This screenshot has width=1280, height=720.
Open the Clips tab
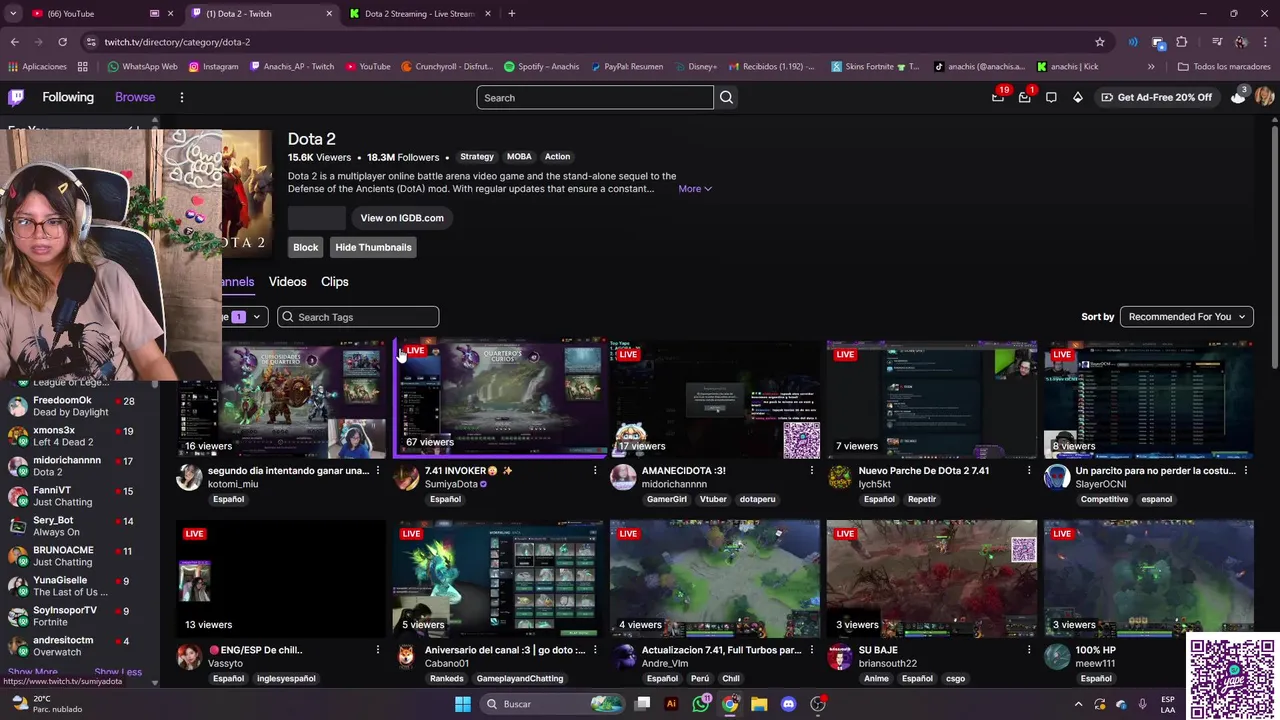click(335, 282)
